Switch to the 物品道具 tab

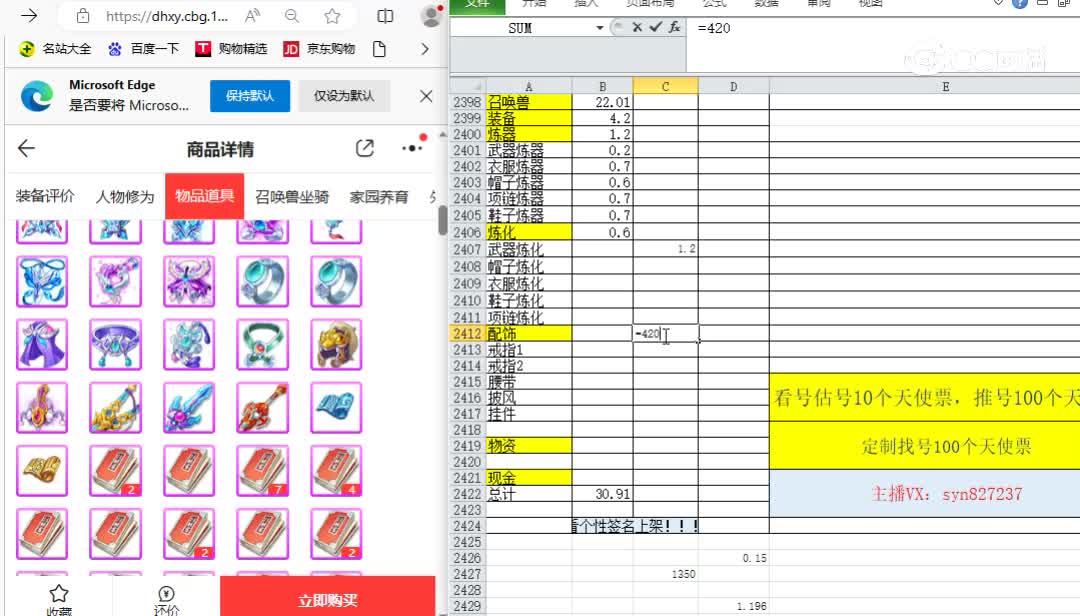click(205, 196)
